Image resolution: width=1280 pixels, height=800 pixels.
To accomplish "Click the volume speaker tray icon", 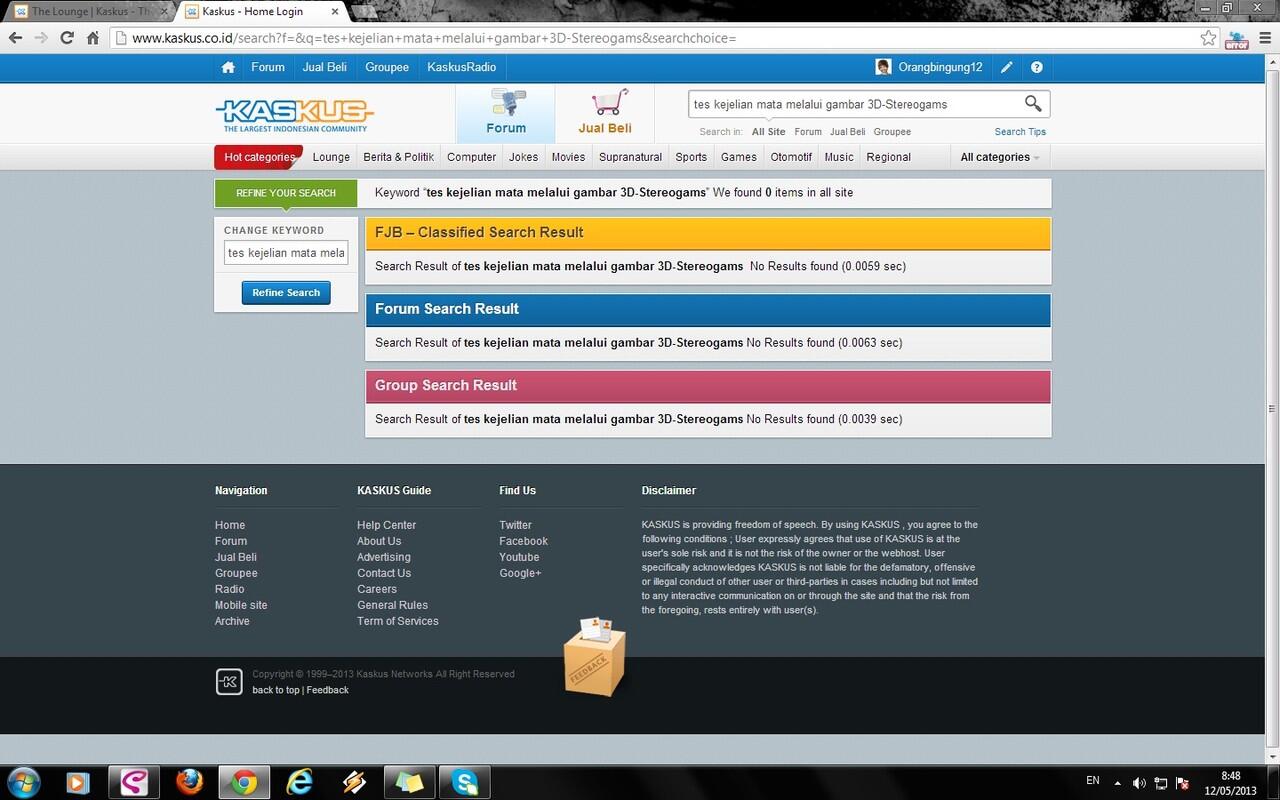I will (1140, 782).
